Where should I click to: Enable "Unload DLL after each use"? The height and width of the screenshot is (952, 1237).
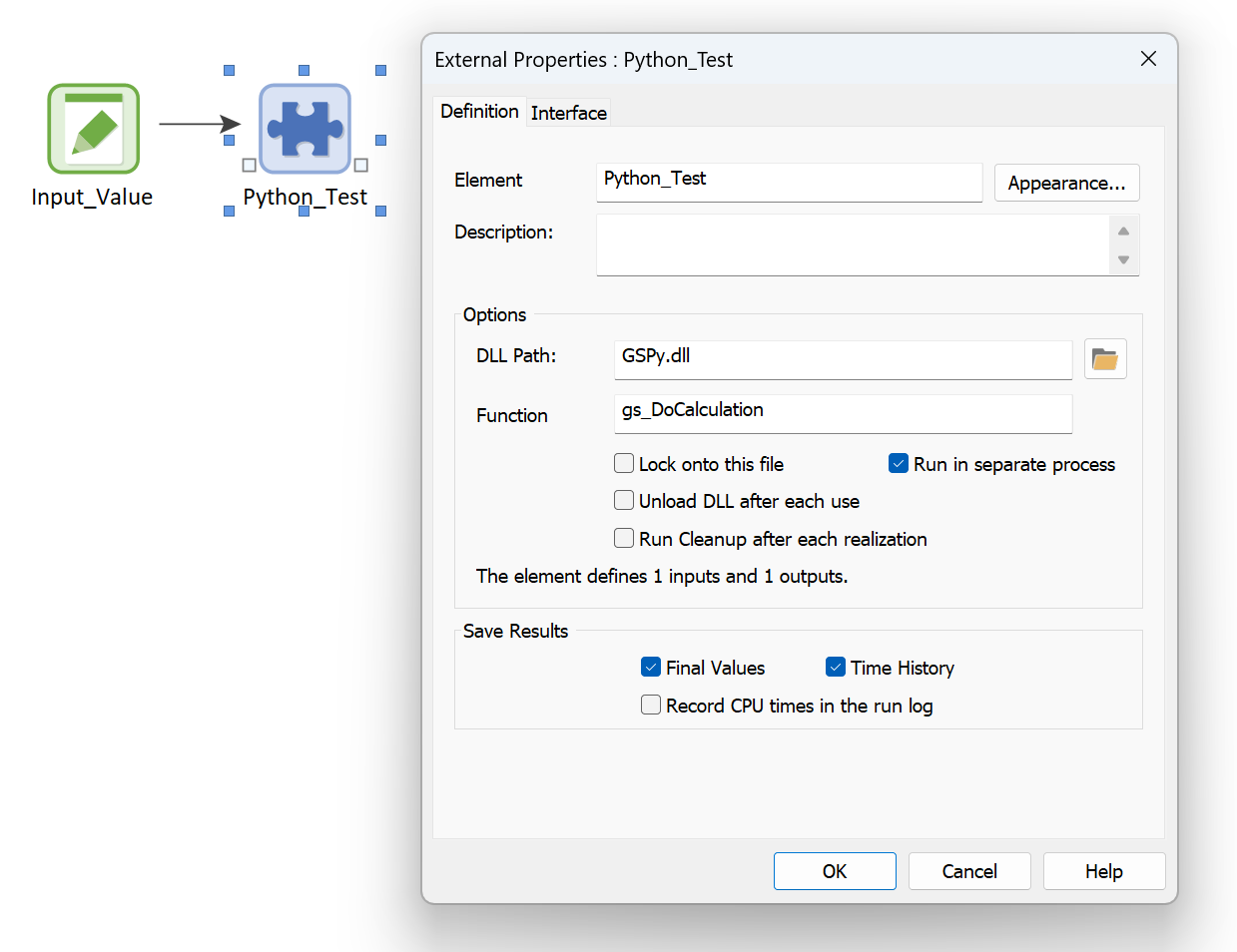pos(624,500)
